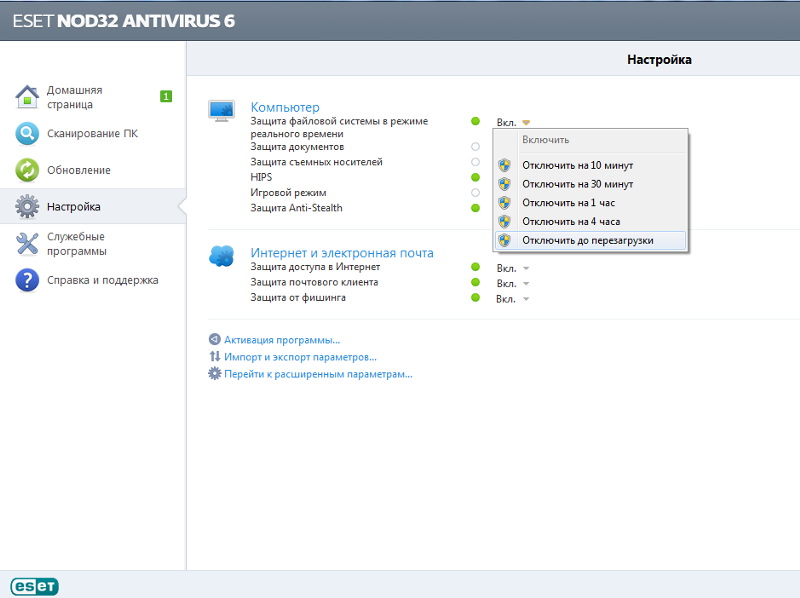Viewport: 800px width, 598px height.
Task: Click the Защита съемных носителей label
Action: (316, 162)
